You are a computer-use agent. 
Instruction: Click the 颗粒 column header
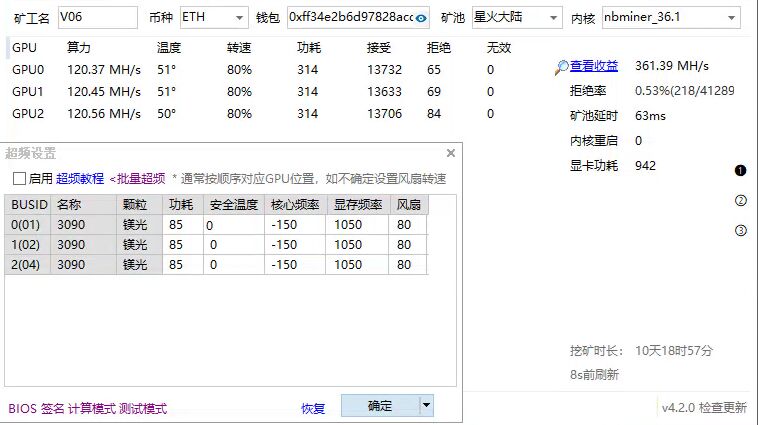(x=139, y=205)
